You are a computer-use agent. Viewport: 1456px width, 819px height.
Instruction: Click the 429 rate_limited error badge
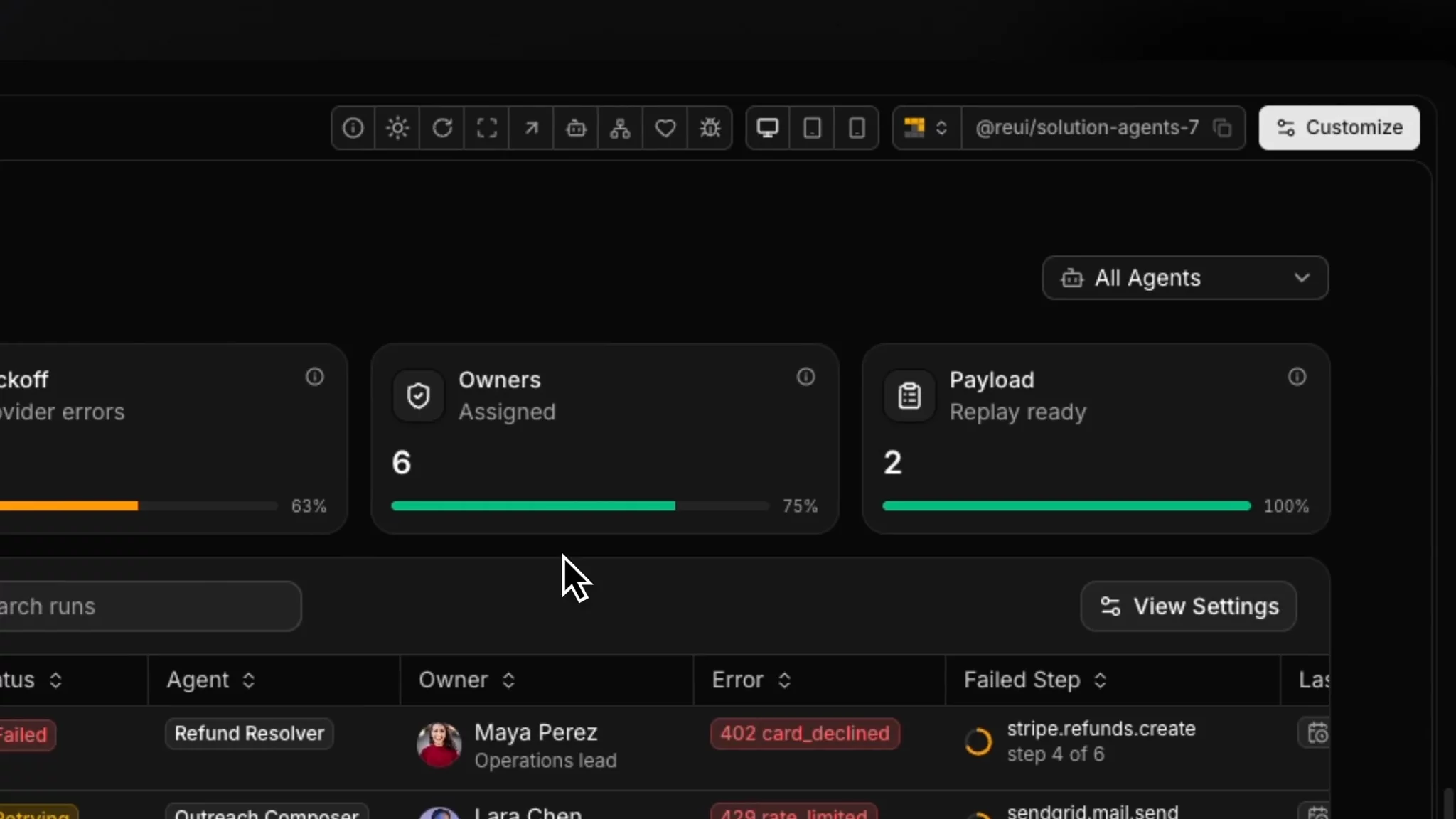(793, 812)
